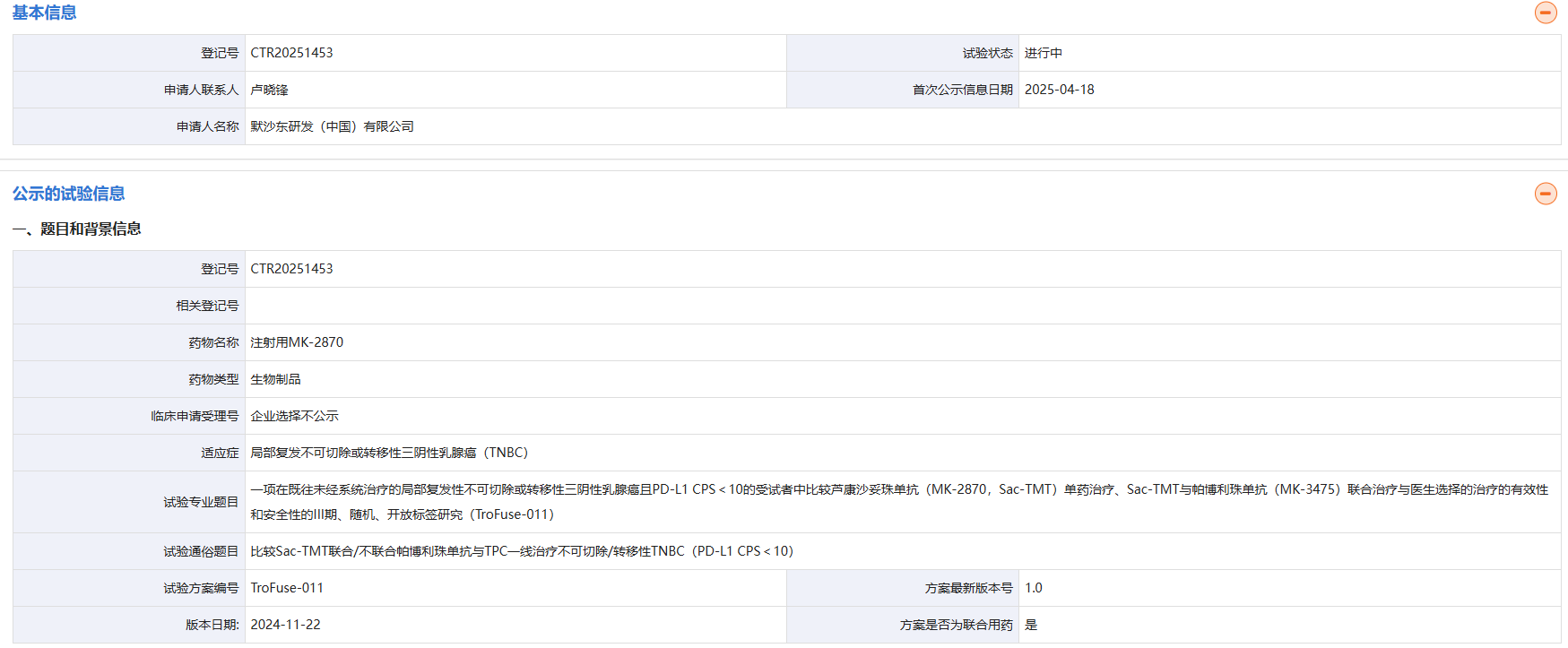Click the 相关登记号 label cell
Image resolution: width=1568 pixels, height=648 pixels.
(x=129, y=306)
